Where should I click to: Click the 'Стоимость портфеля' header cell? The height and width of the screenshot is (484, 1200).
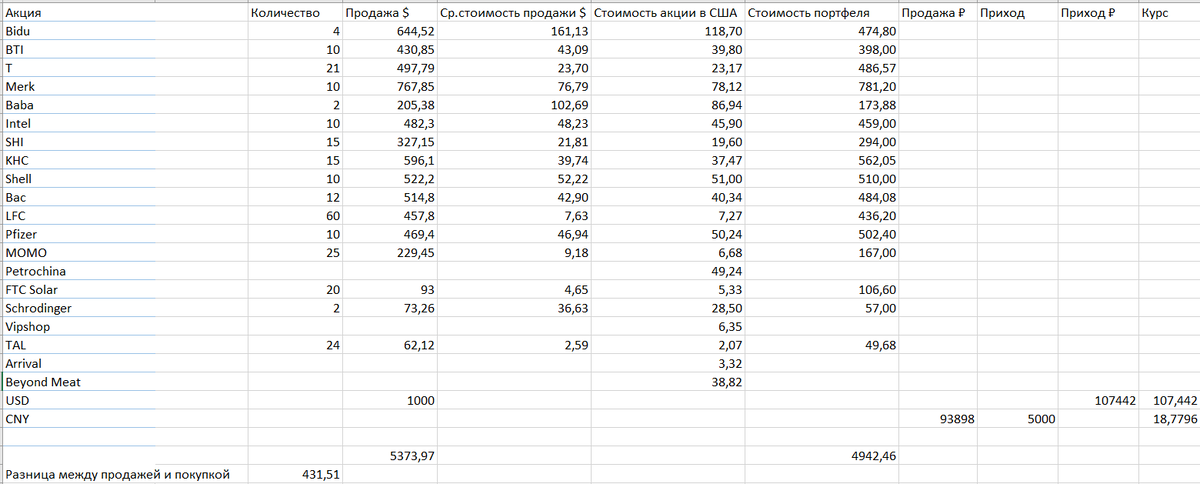pos(820,14)
